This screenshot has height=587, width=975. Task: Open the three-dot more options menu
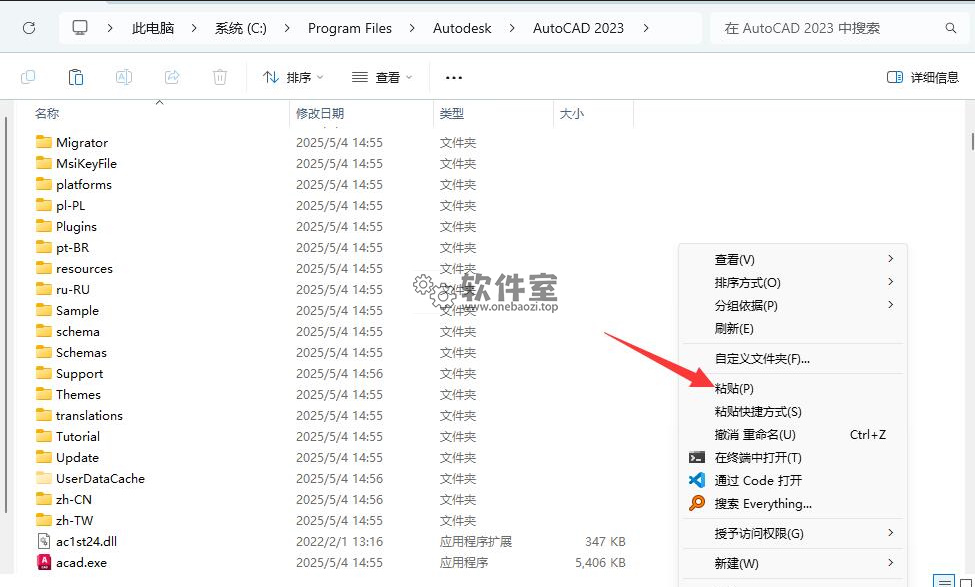coord(454,78)
